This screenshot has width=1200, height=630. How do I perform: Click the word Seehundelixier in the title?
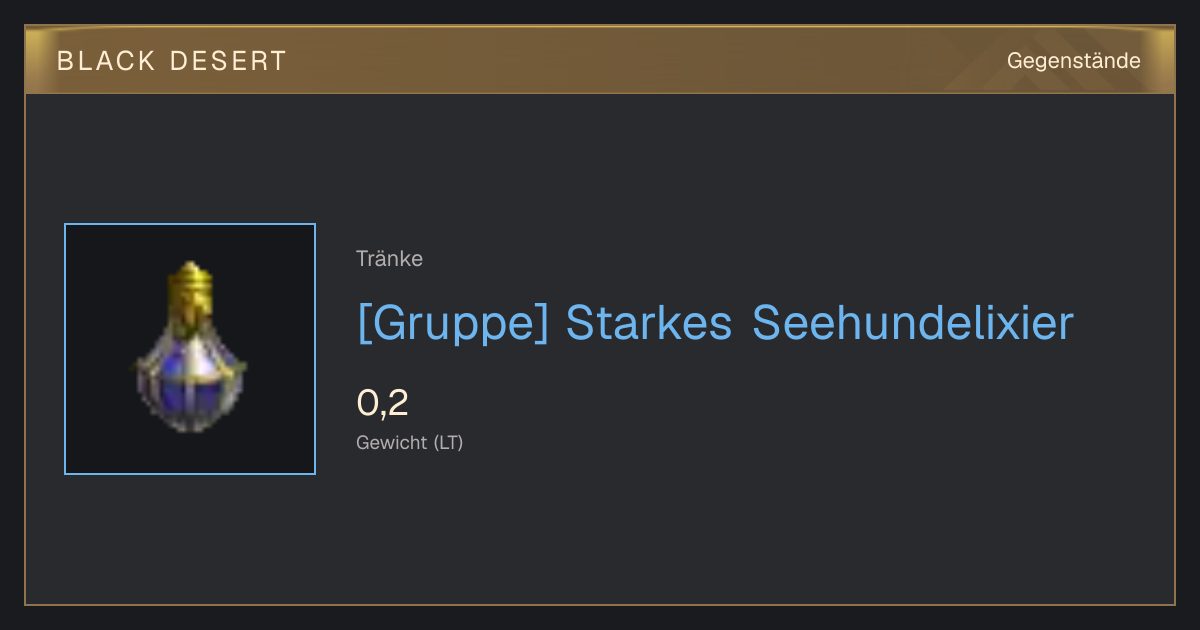(x=913, y=323)
